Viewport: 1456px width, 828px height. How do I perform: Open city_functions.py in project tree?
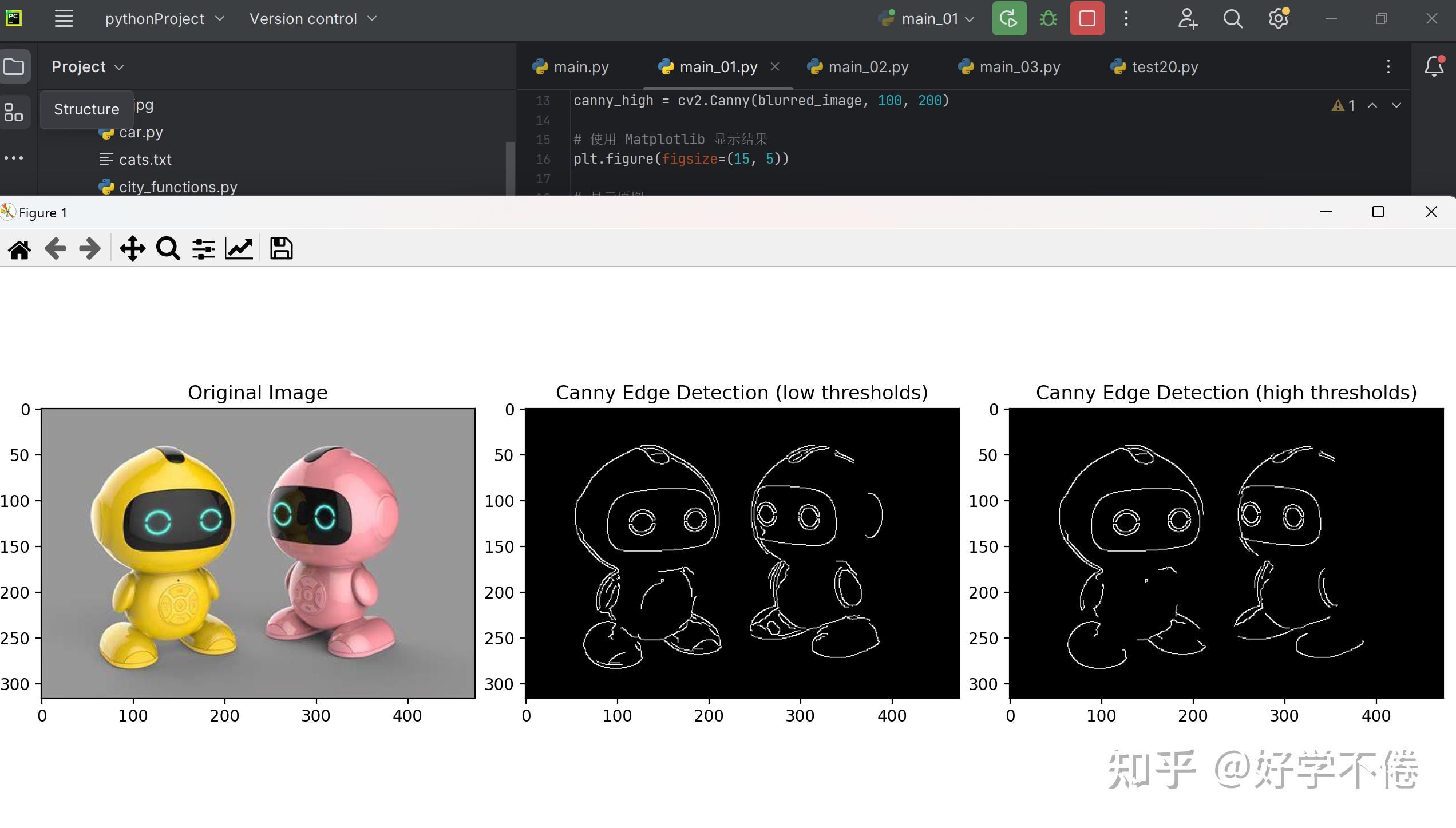click(x=177, y=187)
